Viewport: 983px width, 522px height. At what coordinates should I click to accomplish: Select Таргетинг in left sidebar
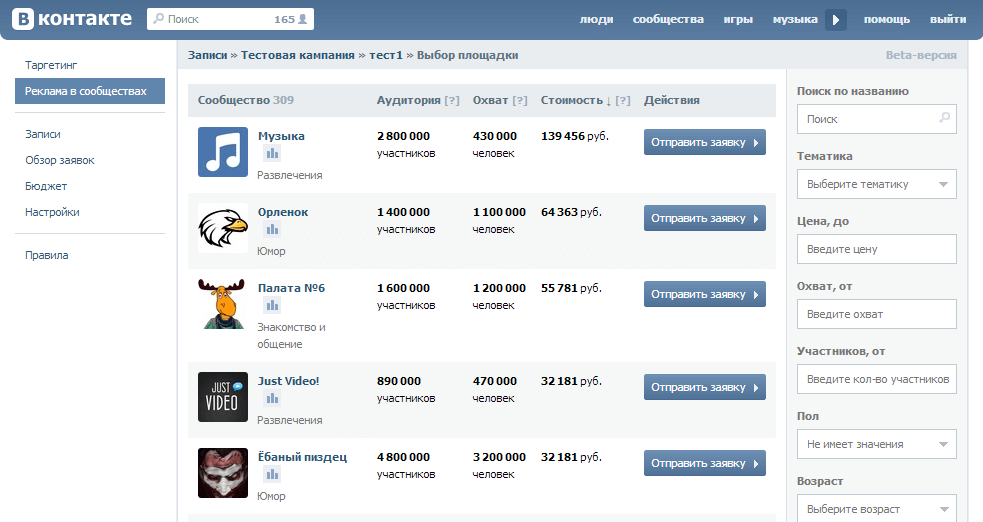(51, 65)
